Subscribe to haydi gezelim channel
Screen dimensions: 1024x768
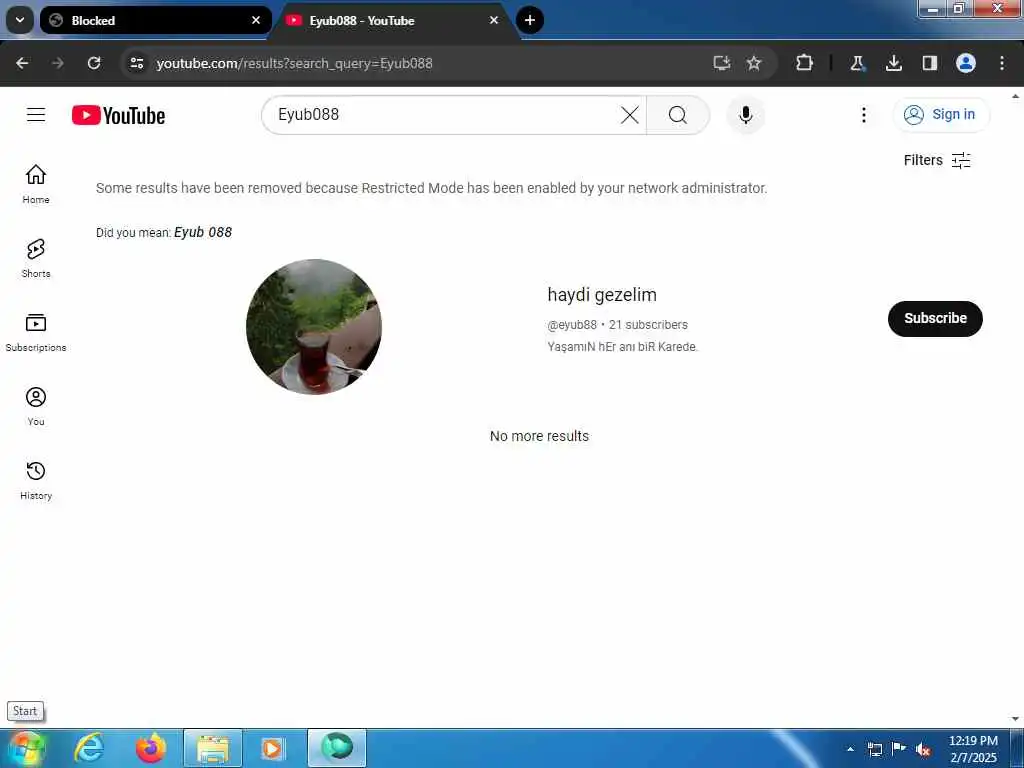(x=935, y=319)
